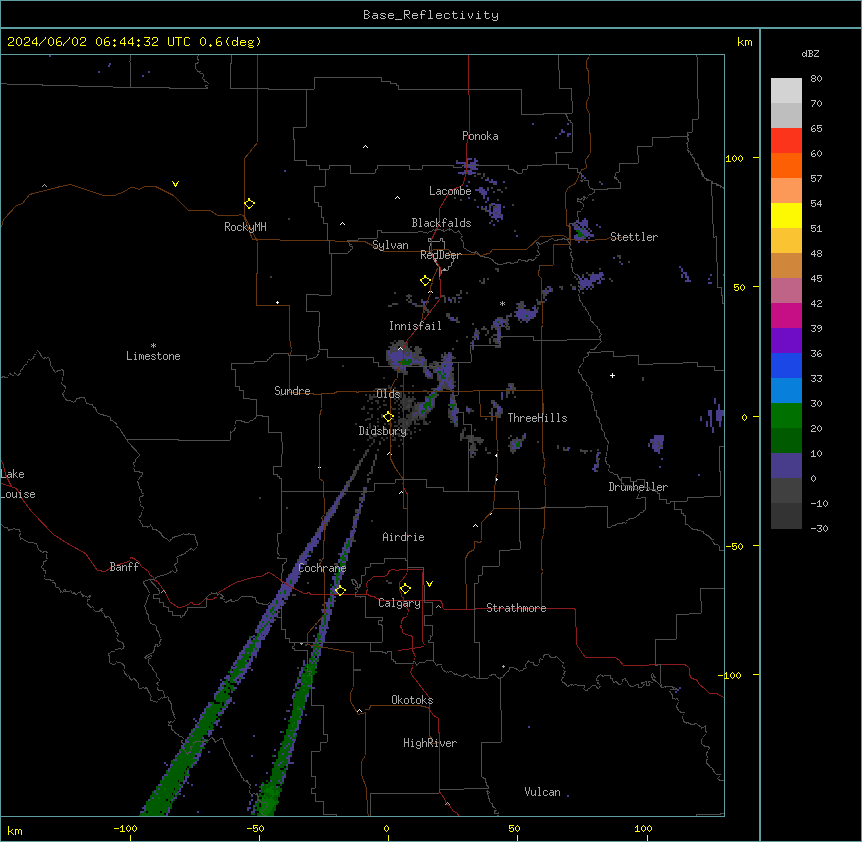
Task: Click the Okotoks label
Action: click(412, 700)
